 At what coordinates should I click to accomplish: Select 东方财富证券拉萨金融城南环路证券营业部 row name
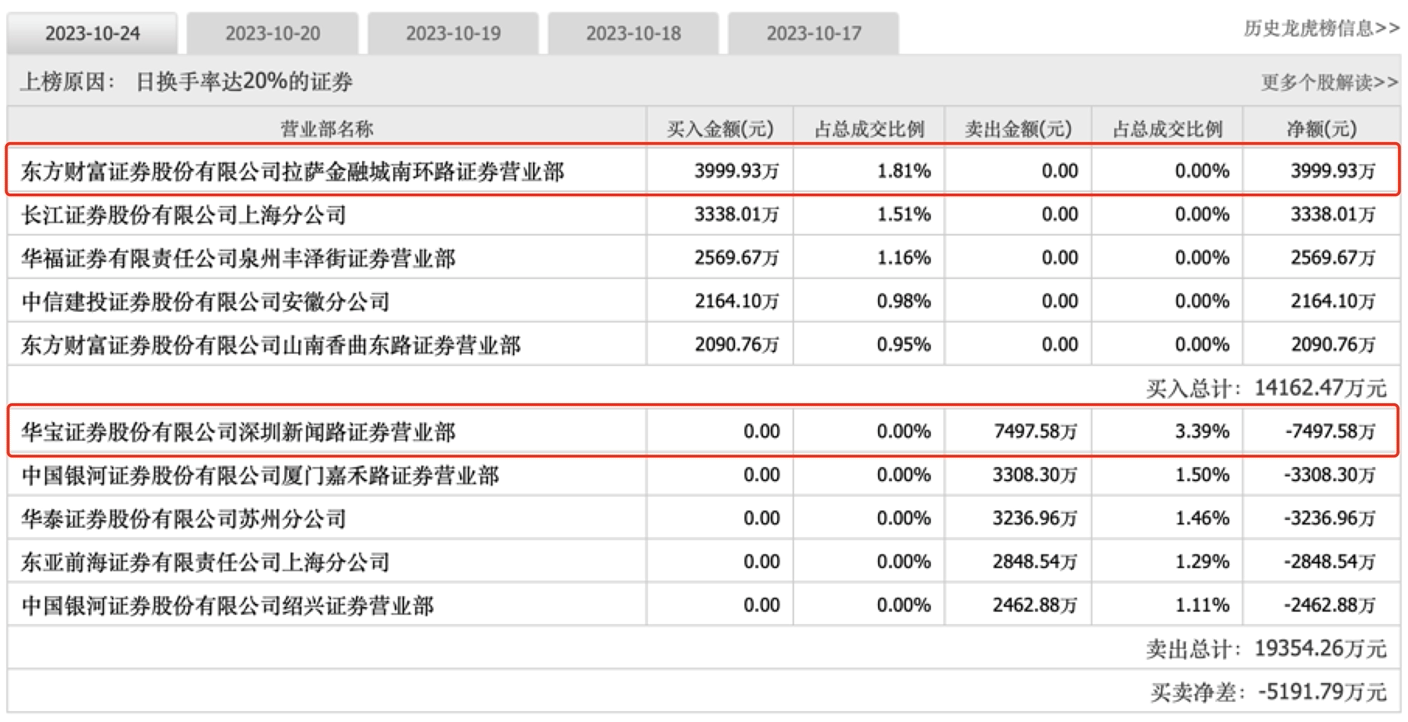click(x=292, y=171)
